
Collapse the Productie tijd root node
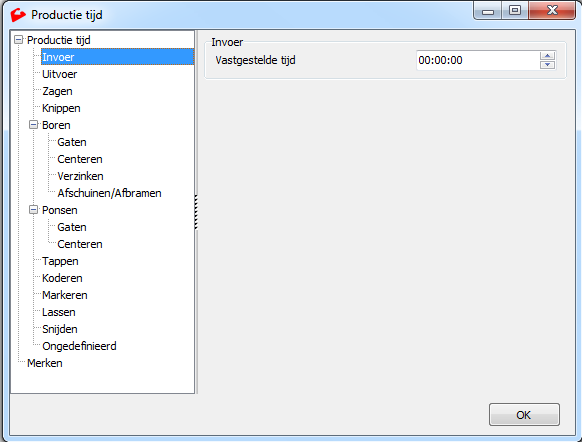tap(18, 40)
